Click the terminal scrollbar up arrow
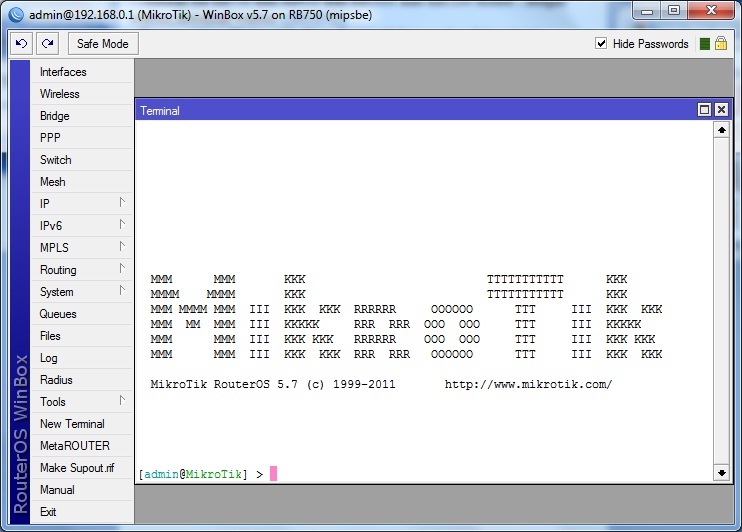The width and height of the screenshot is (742, 532). pyautogui.click(x=722, y=130)
